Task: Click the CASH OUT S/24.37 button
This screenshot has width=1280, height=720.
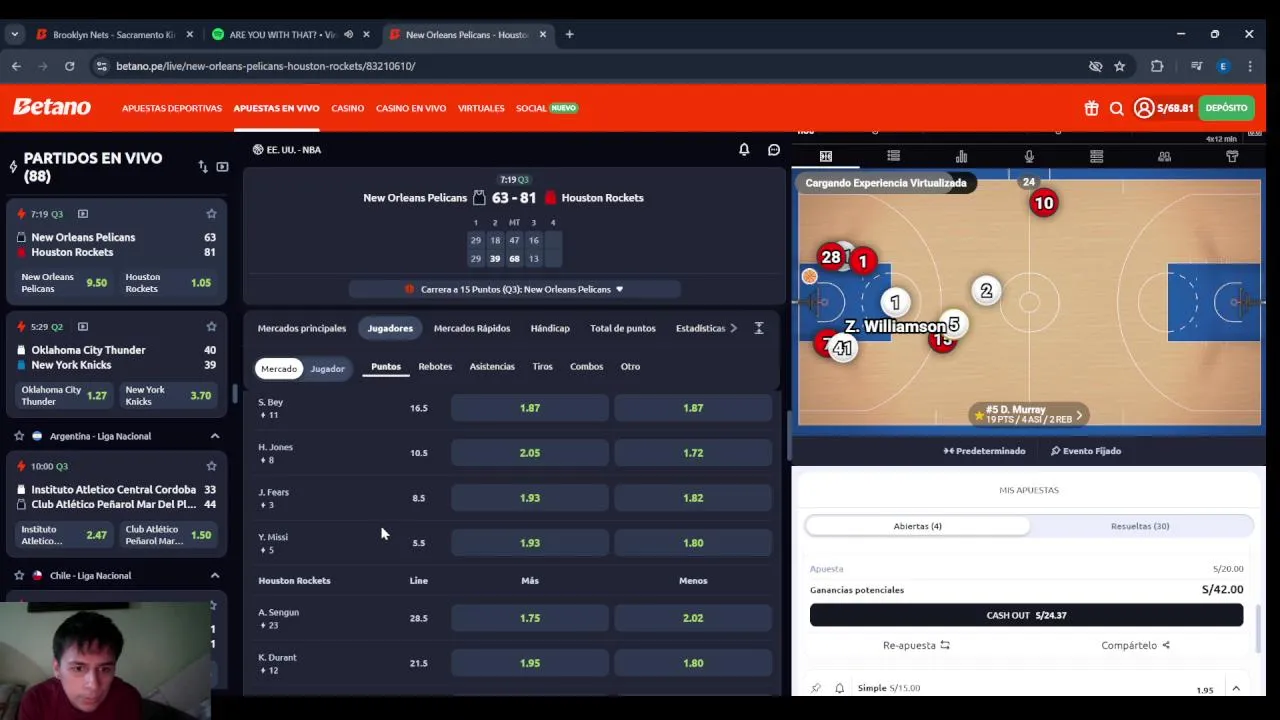Action: click(x=1026, y=615)
